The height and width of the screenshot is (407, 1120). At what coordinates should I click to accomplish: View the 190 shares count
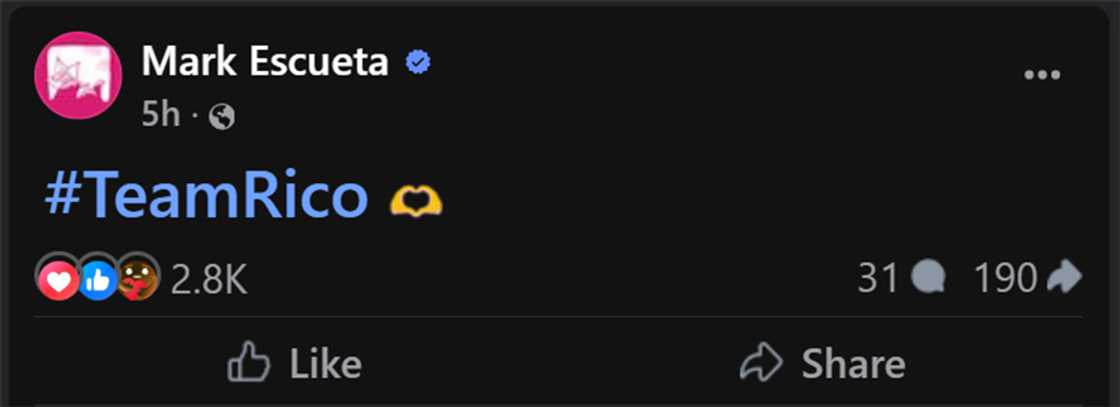pyautogui.click(x=1005, y=279)
